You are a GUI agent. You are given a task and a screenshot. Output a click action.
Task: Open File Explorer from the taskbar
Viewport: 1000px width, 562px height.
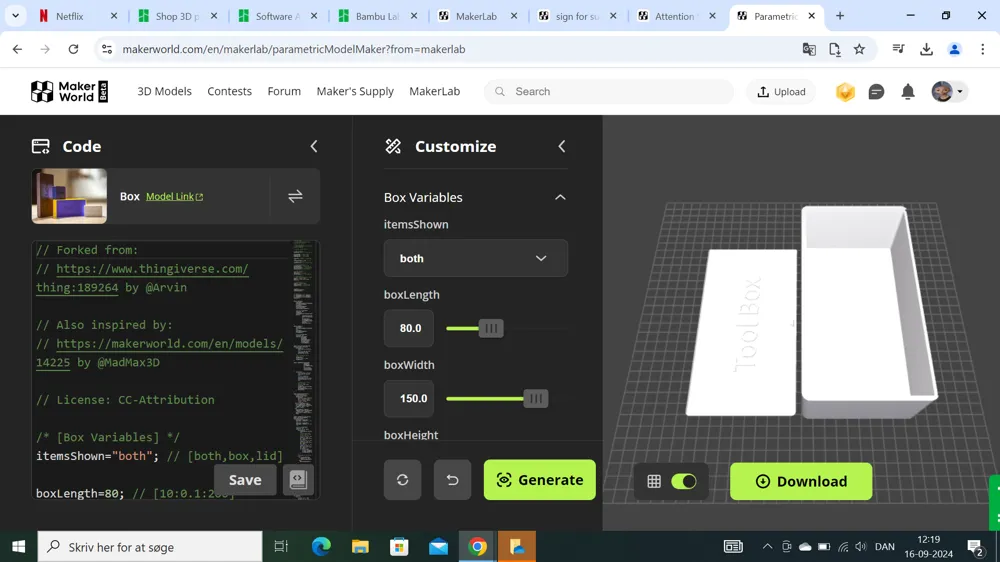coord(360,547)
